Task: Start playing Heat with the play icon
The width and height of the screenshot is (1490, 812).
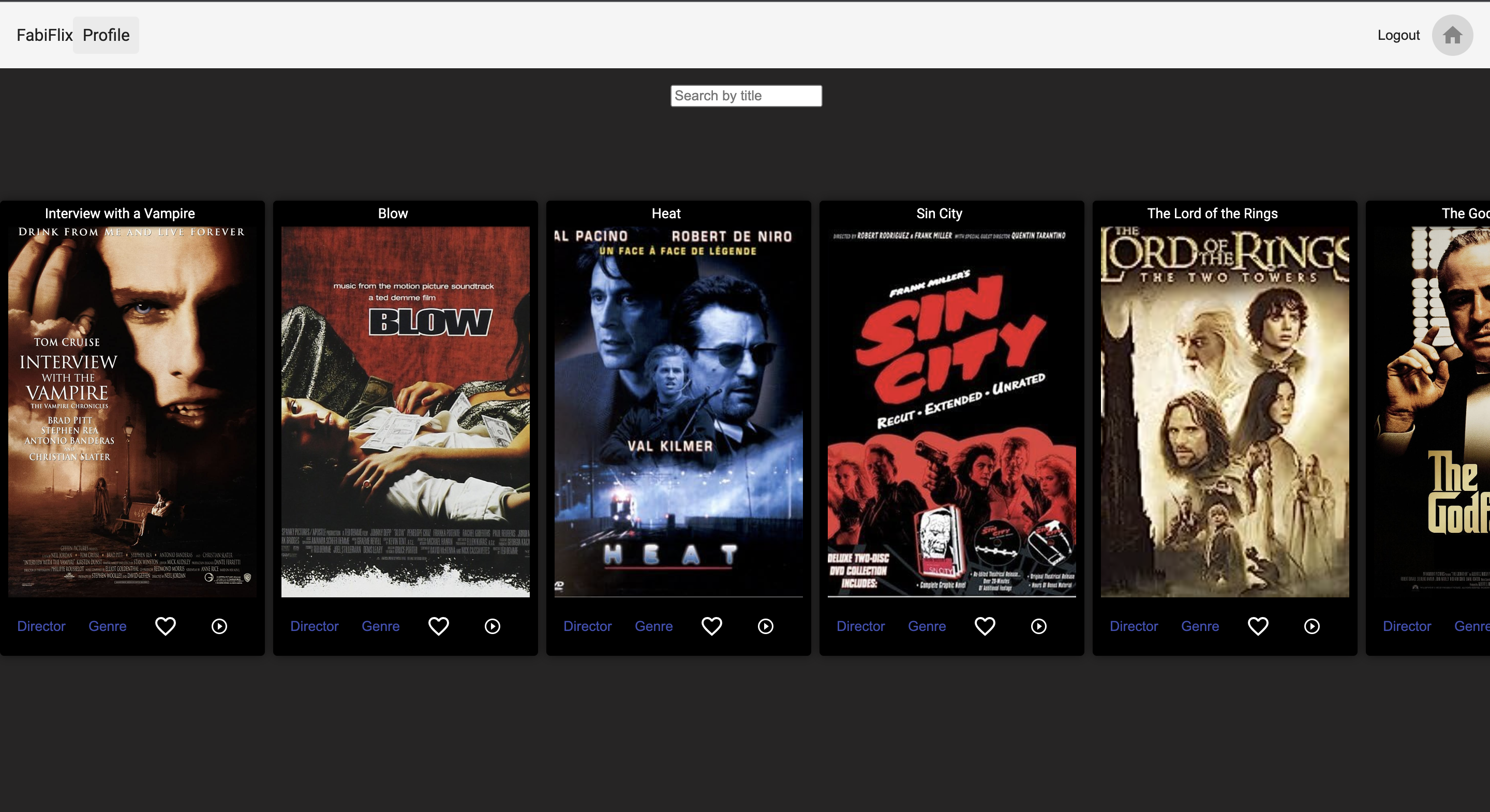Action: pos(765,626)
